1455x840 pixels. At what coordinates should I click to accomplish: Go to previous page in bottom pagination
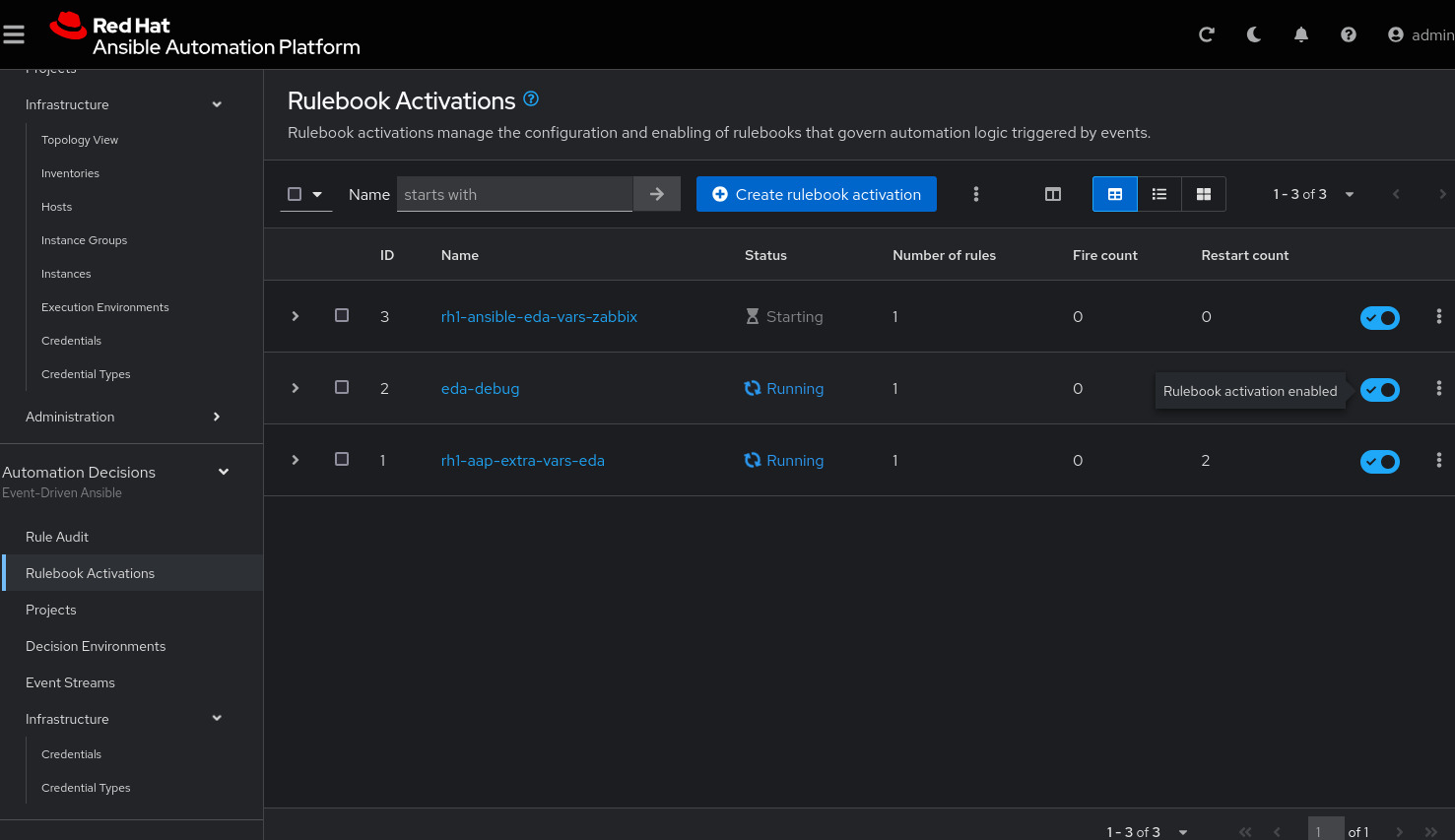click(x=1277, y=832)
